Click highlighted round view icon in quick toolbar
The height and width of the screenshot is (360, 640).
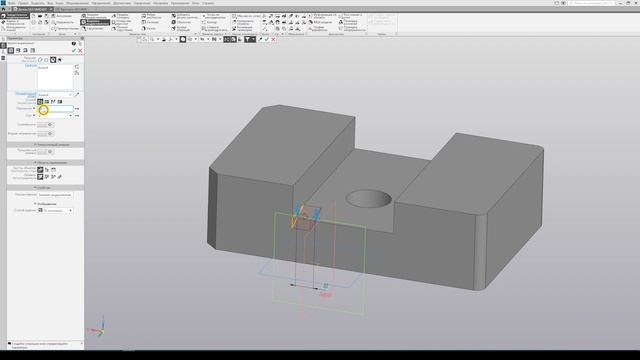pos(183,39)
